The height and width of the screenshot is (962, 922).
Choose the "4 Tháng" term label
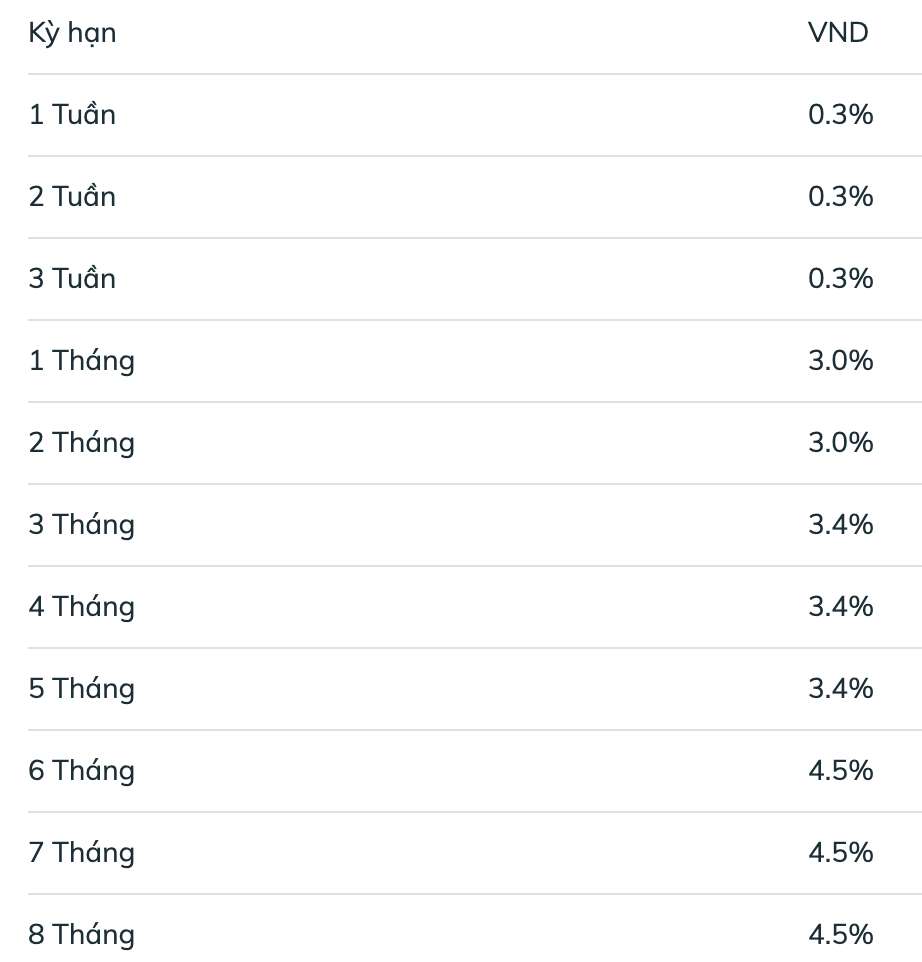point(81,607)
